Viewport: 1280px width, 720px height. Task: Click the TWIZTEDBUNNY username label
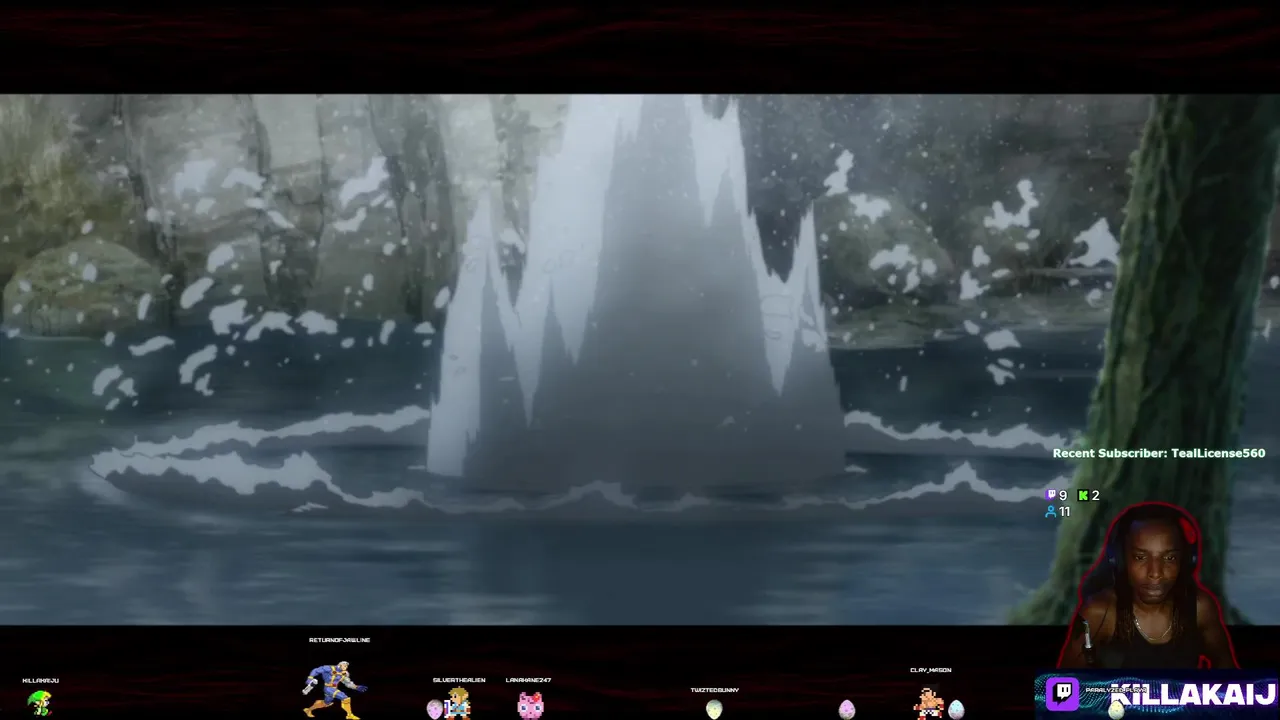(x=714, y=690)
